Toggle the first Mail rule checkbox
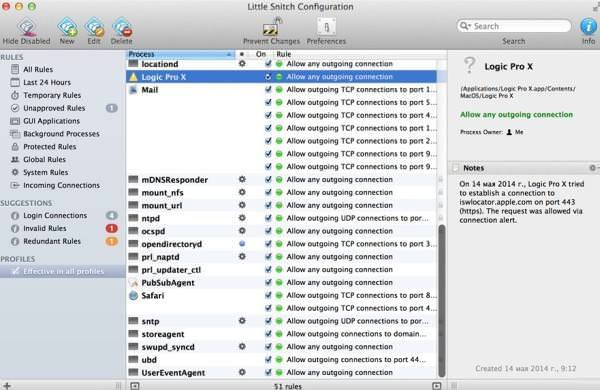 pyautogui.click(x=268, y=90)
